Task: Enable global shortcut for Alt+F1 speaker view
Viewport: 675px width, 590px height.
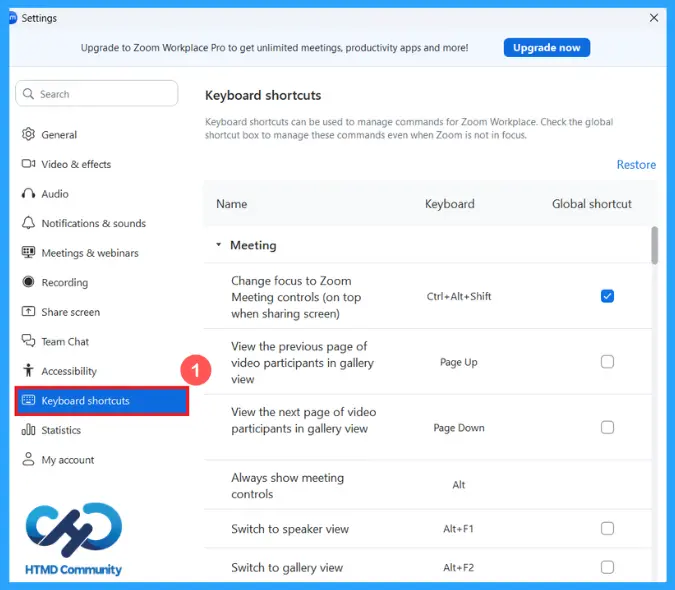Action: click(607, 528)
